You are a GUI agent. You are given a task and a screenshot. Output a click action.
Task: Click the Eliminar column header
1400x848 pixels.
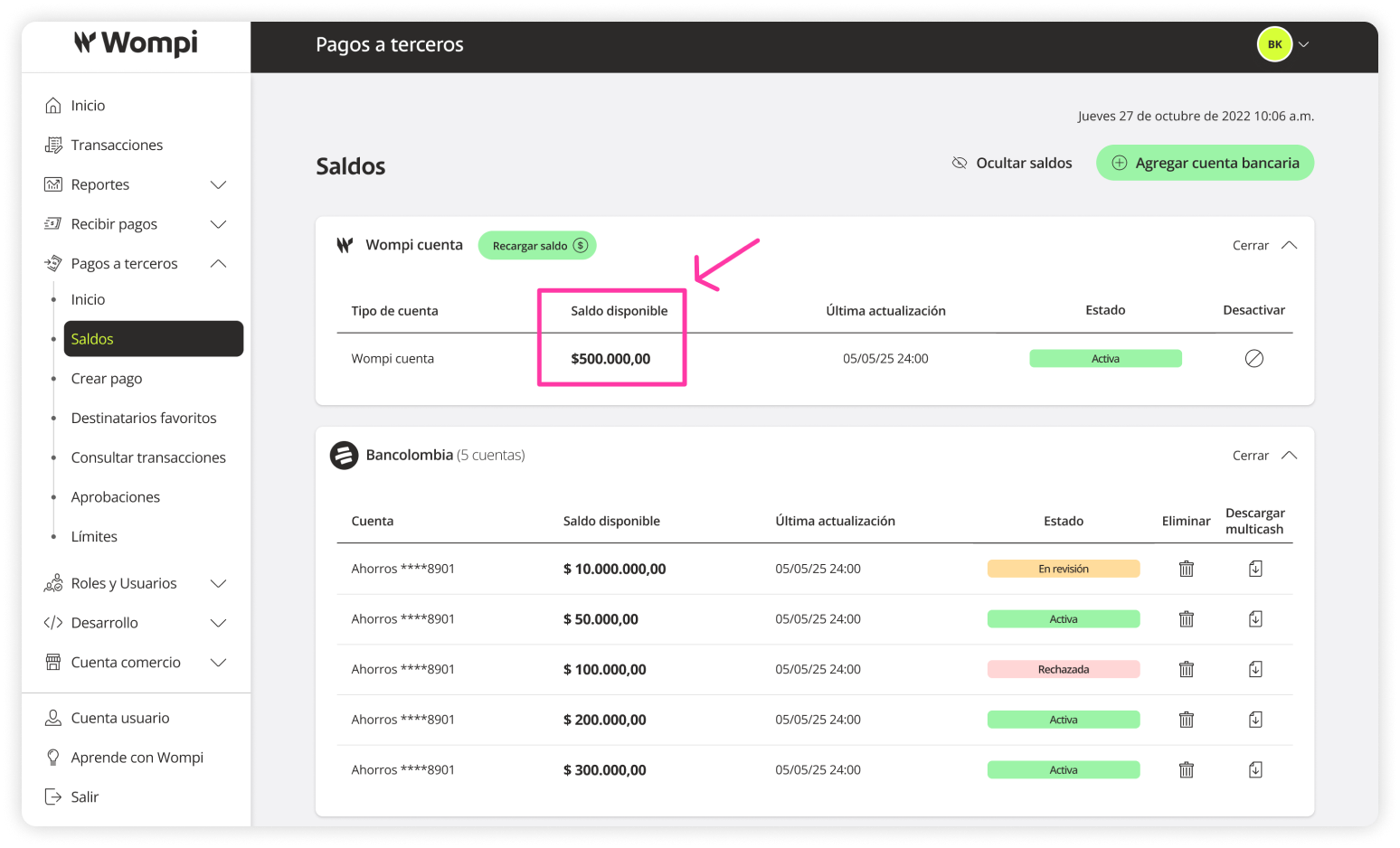[1186, 521]
